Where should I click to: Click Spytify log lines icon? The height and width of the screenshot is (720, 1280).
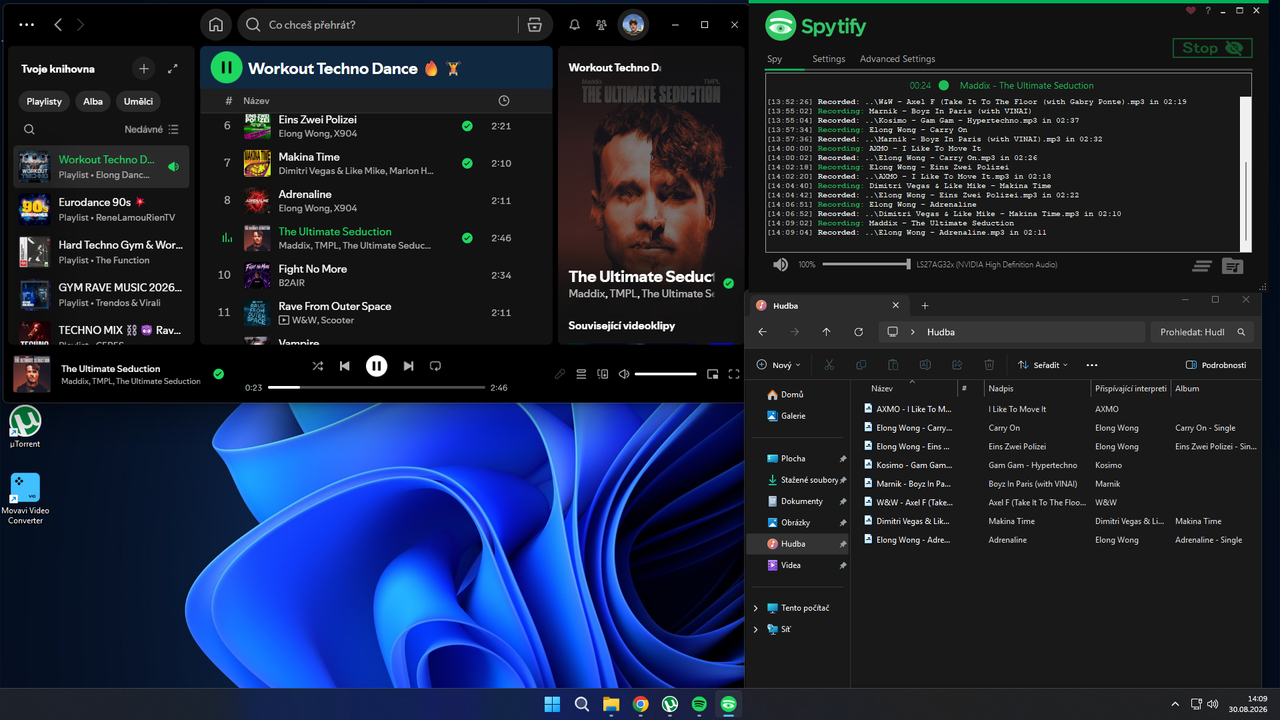(x=1202, y=266)
